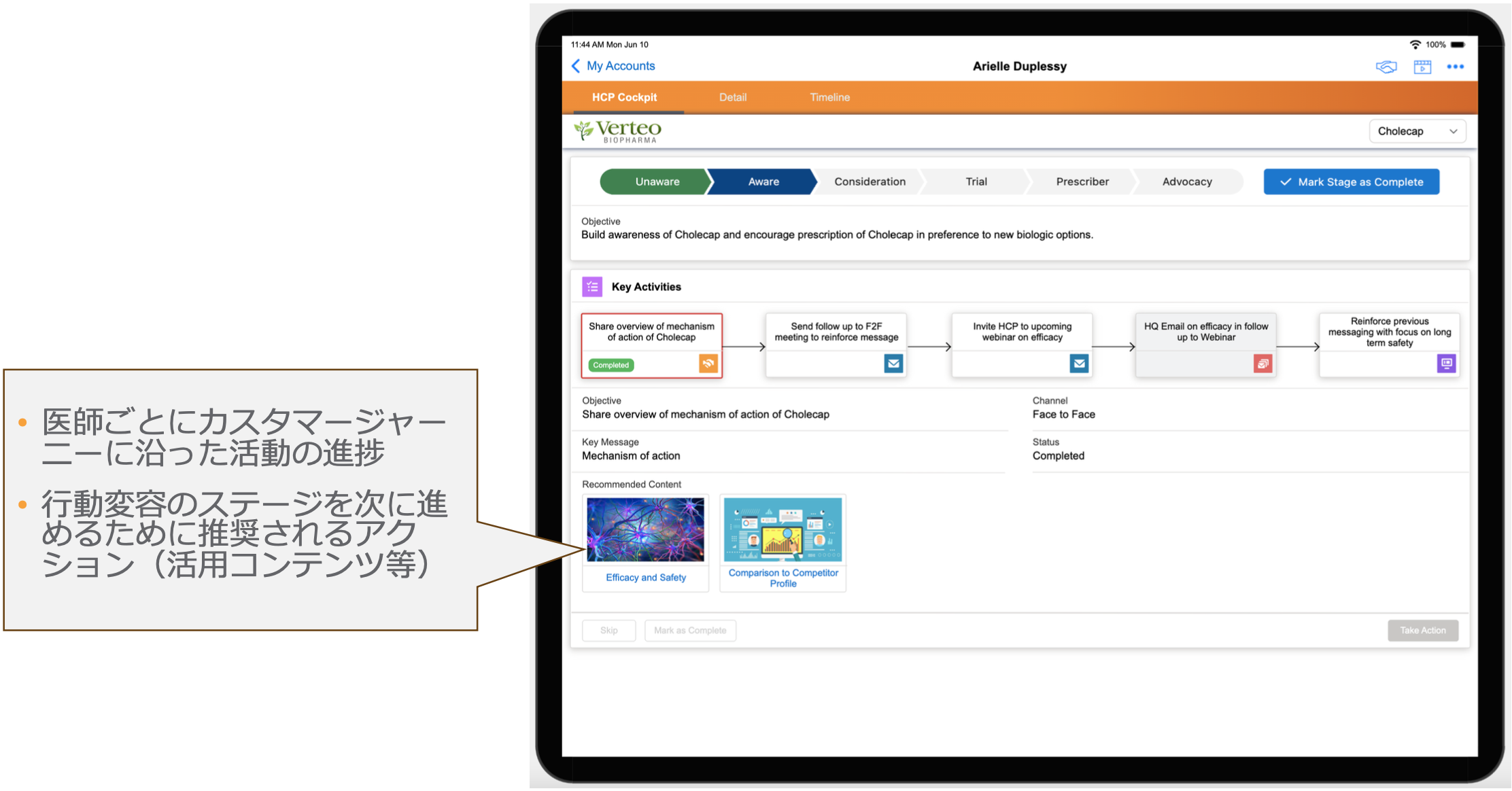The height and width of the screenshot is (791, 1512).
Task: Click email icon on webinar invite activity
Action: point(1079,364)
